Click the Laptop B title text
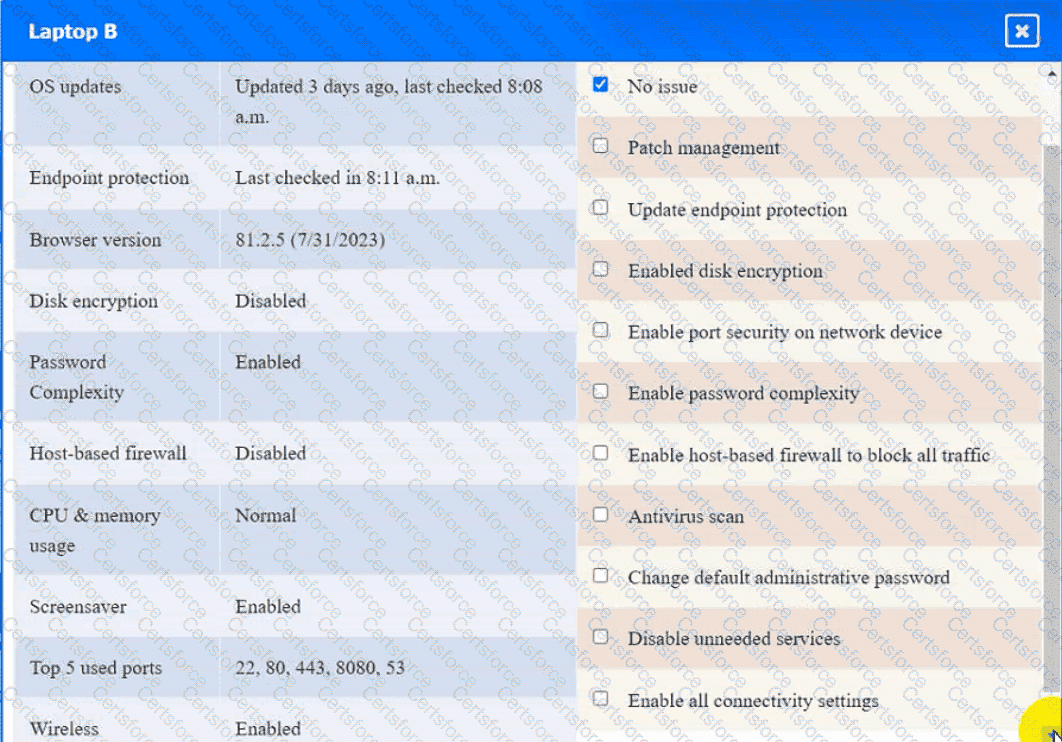1062x742 pixels. pyautogui.click(x=72, y=32)
